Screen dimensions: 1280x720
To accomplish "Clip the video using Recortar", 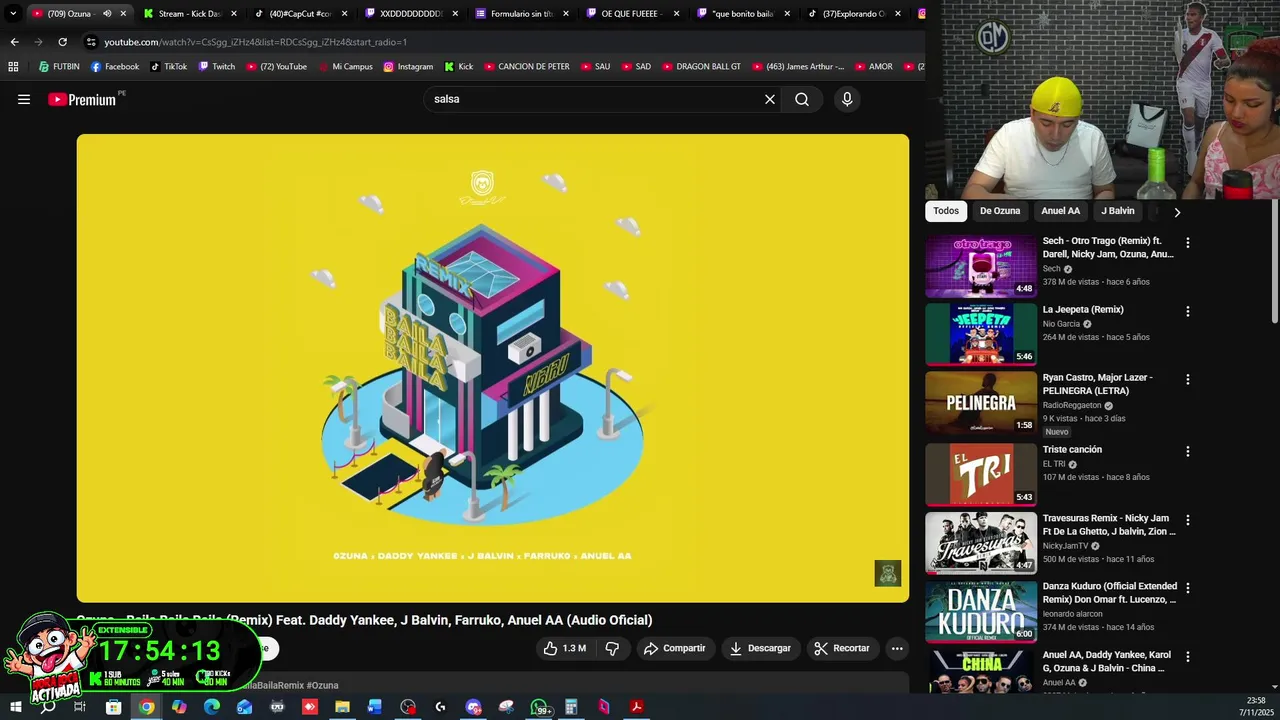I will point(842,648).
